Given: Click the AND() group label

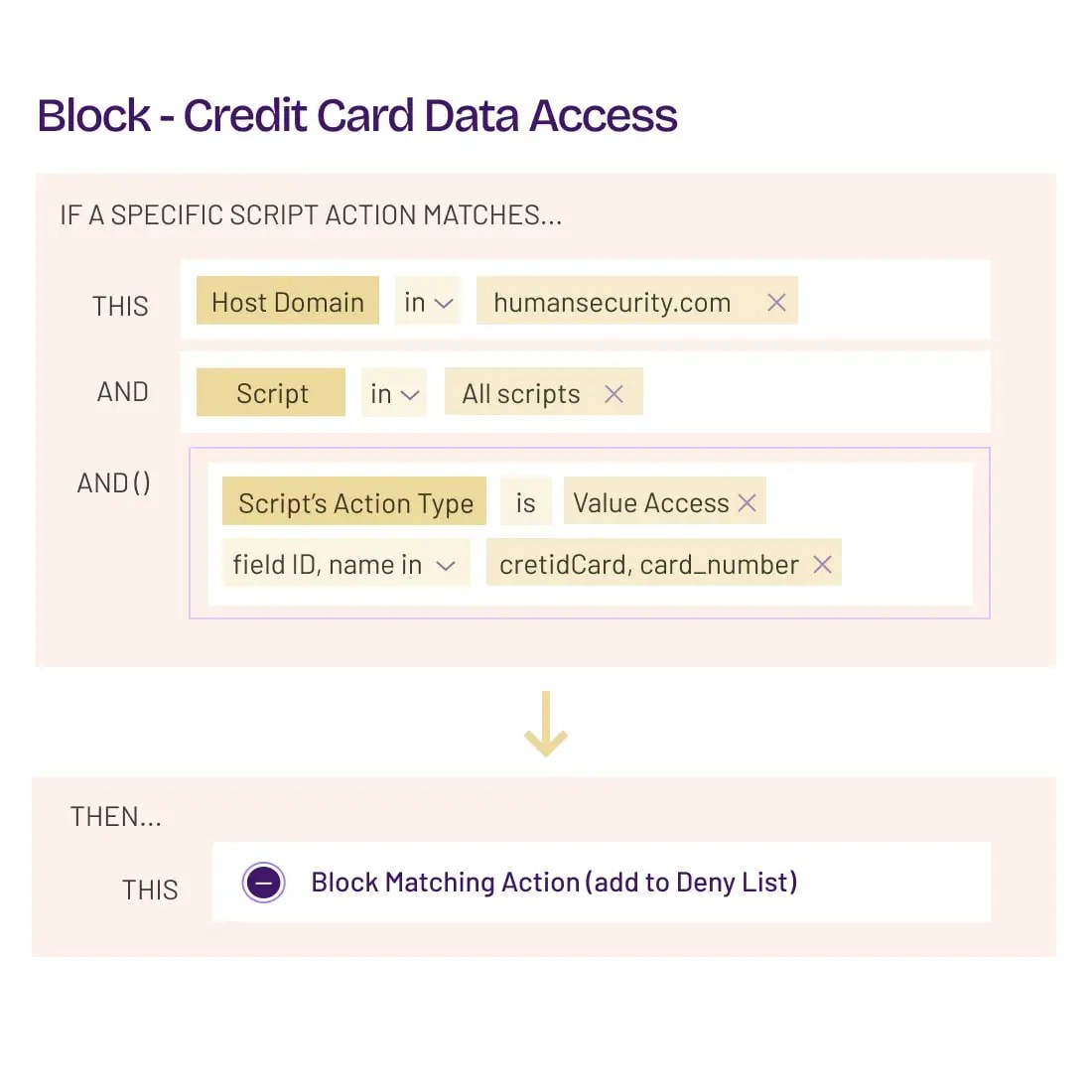Looking at the screenshot, I should tap(114, 483).
